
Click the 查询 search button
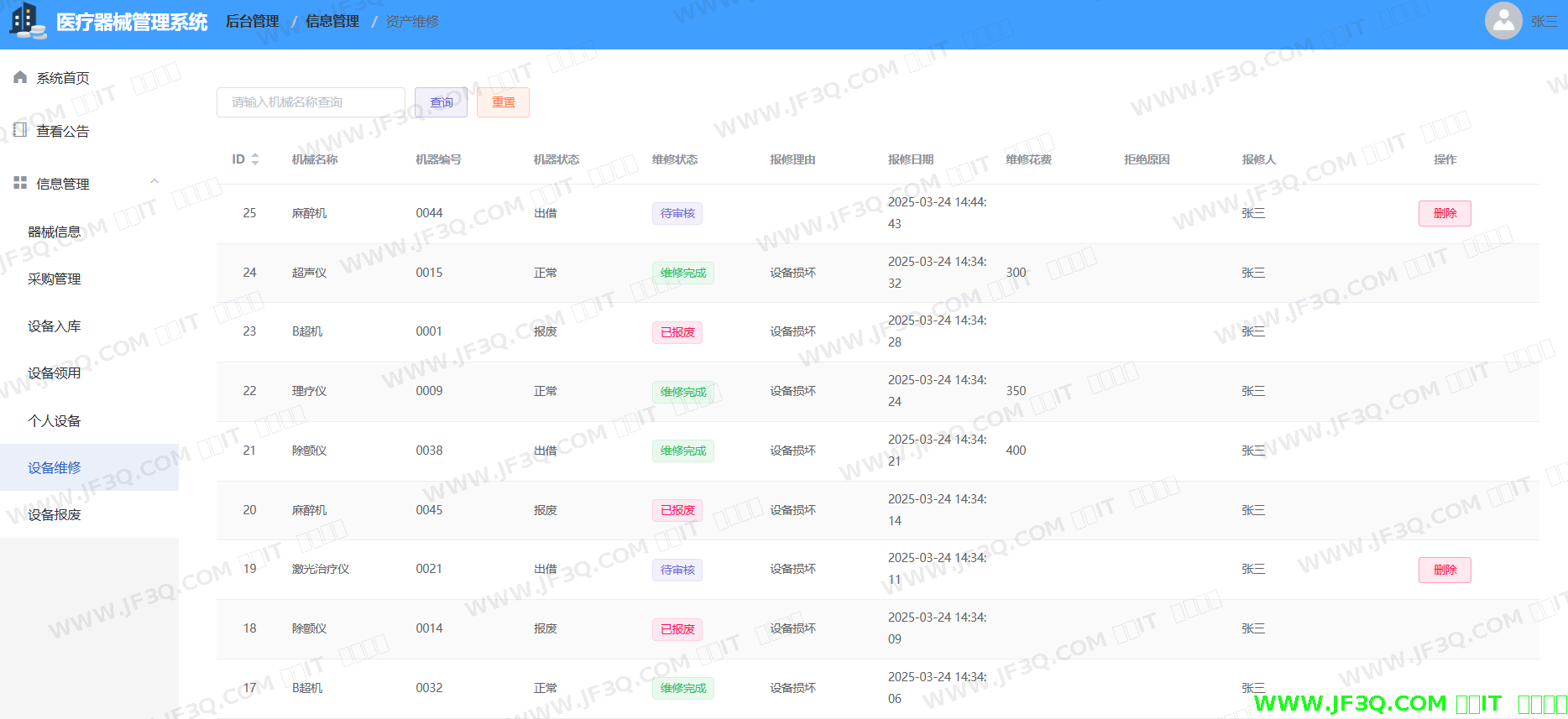pyautogui.click(x=441, y=102)
